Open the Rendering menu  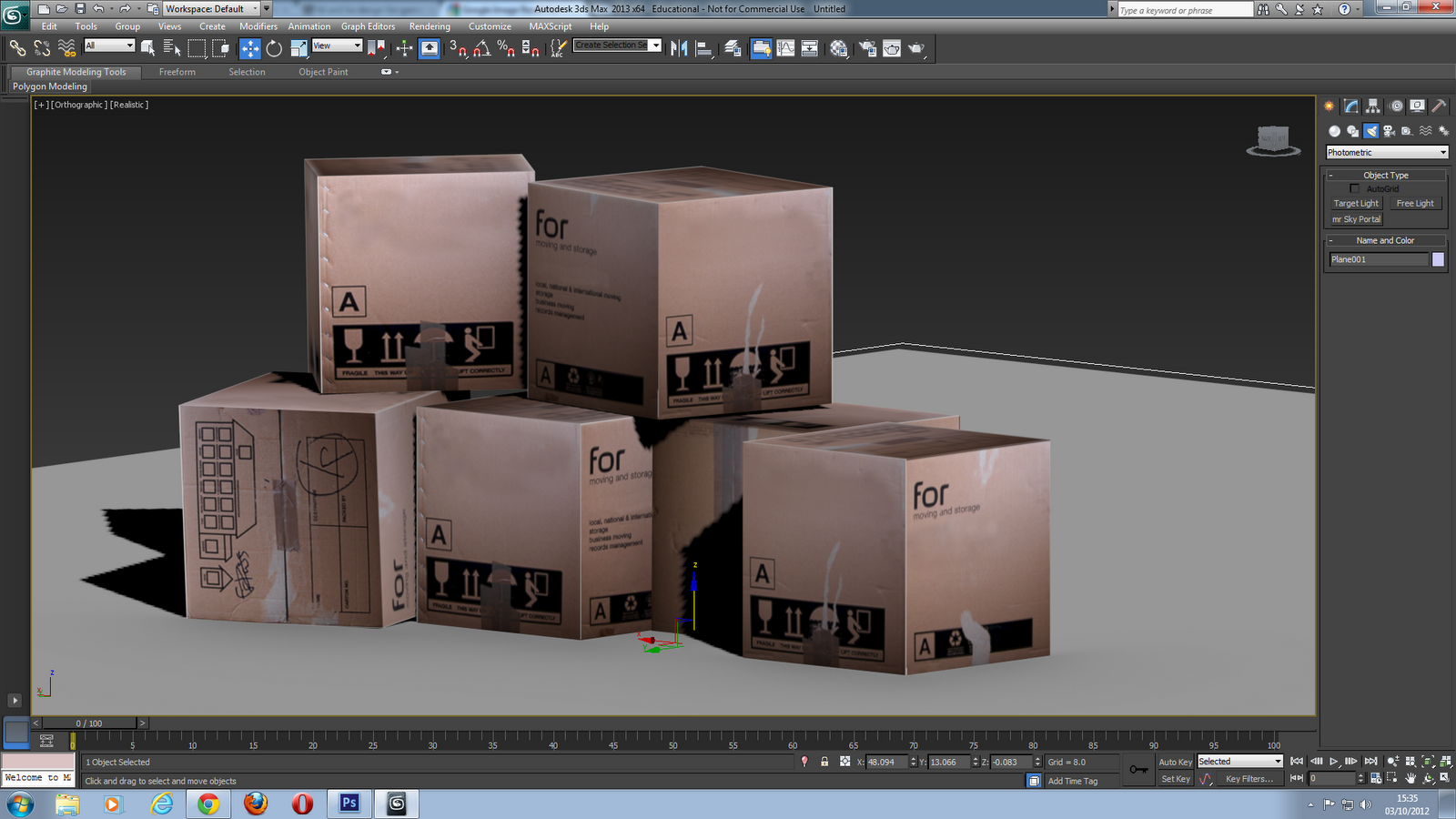(x=430, y=26)
